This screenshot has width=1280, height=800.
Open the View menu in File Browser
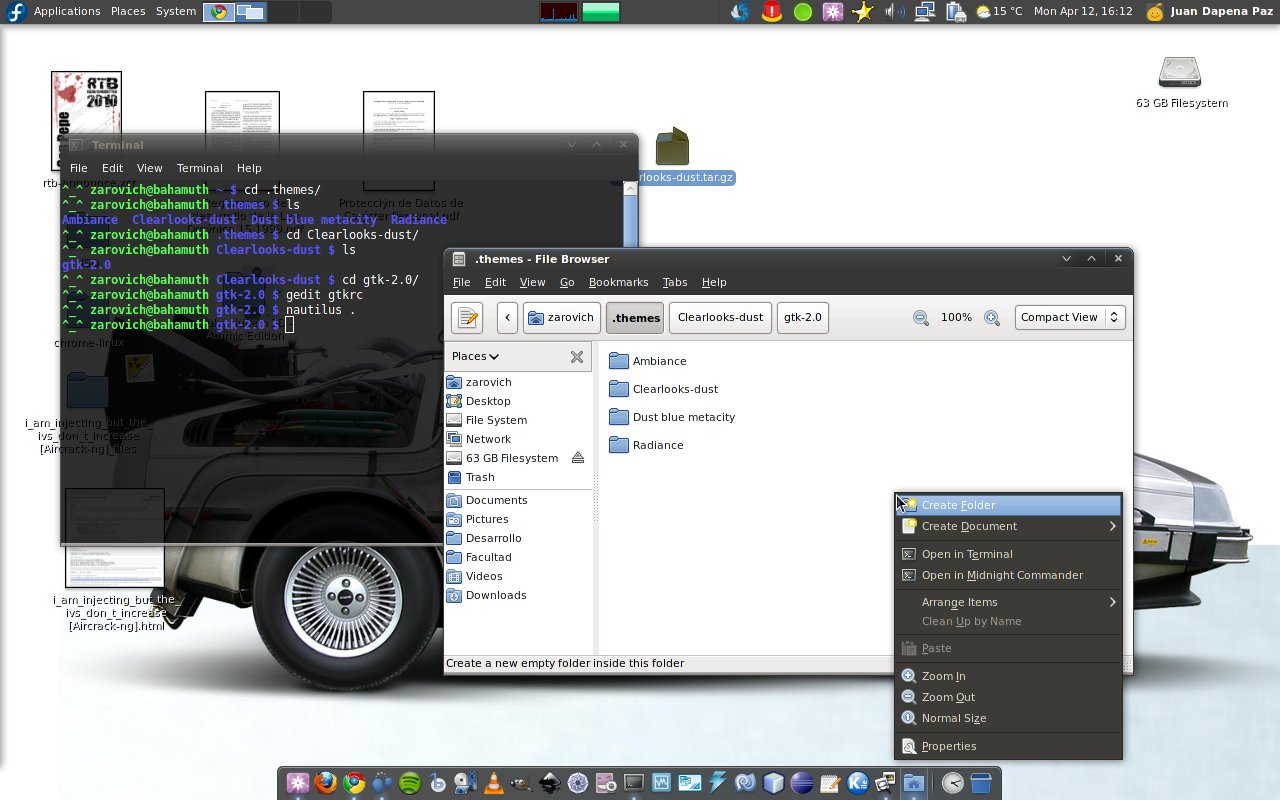[532, 282]
